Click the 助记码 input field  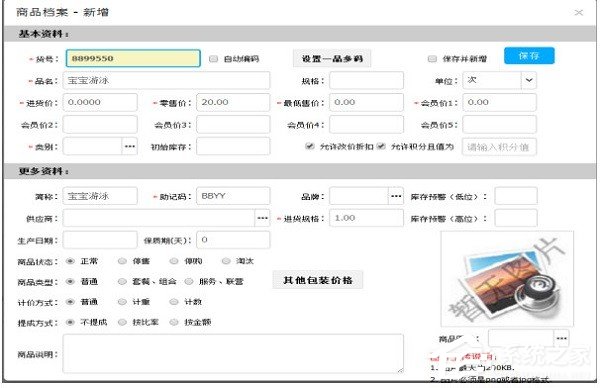pos(233,196)
